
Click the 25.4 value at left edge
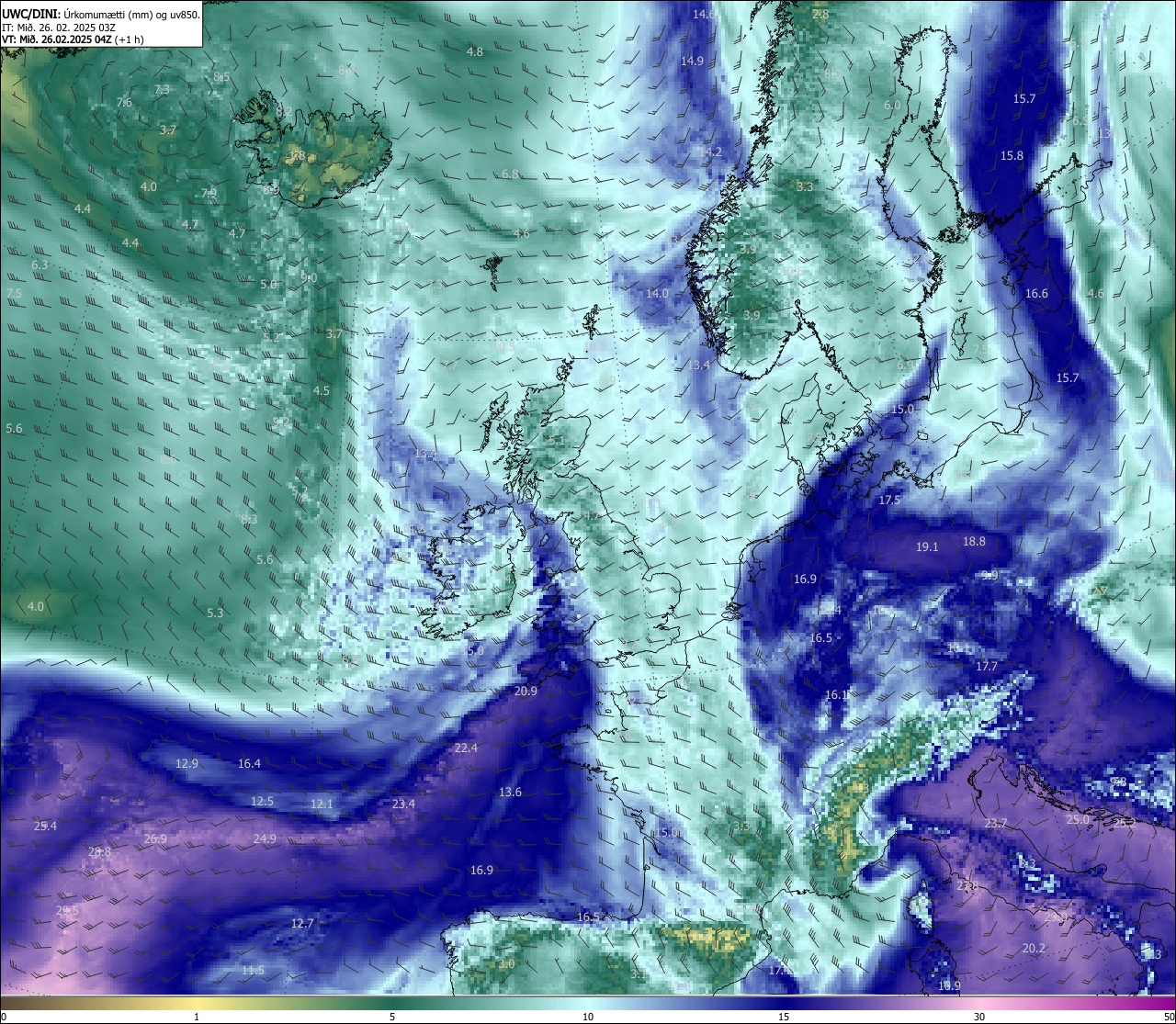pos(45,826)
